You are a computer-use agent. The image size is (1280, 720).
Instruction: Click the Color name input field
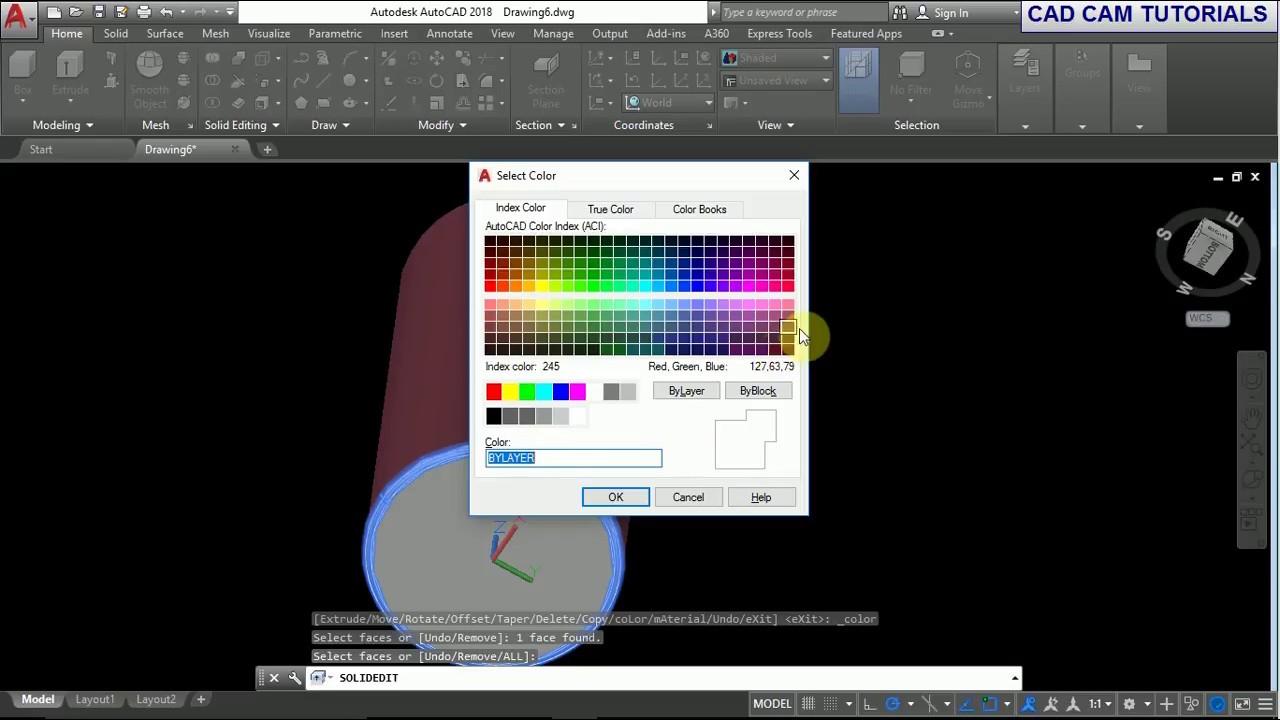click(x=574, y=458)
